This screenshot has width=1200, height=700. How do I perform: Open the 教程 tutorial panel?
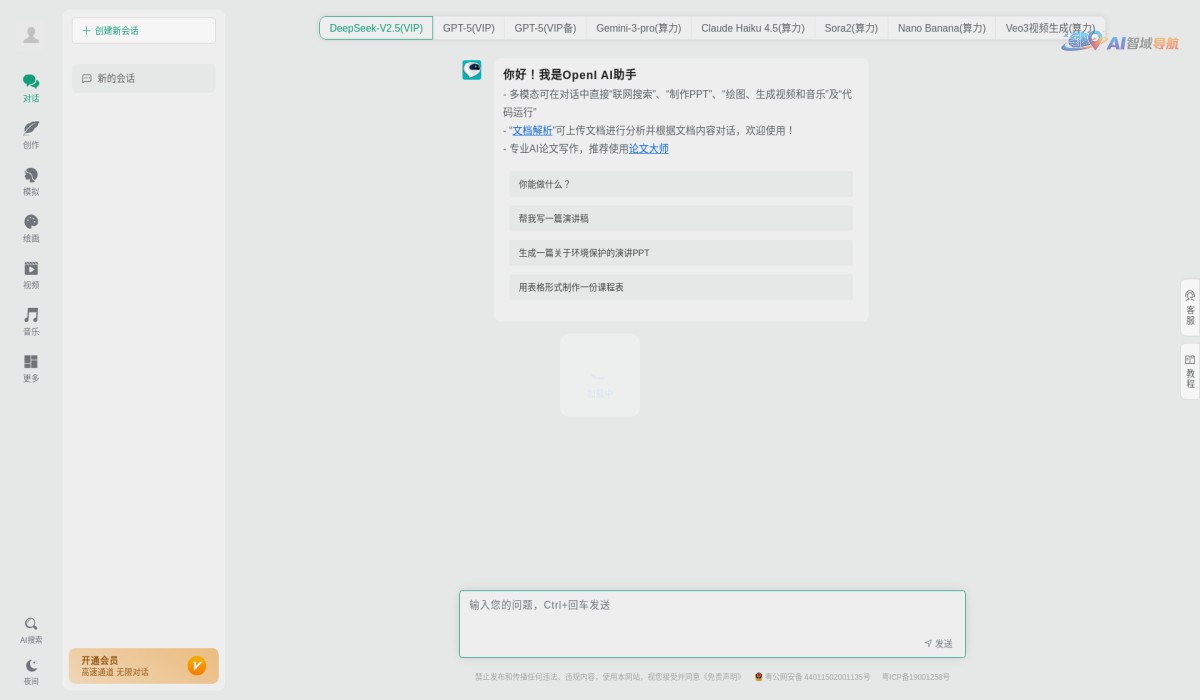(1190, 370)
